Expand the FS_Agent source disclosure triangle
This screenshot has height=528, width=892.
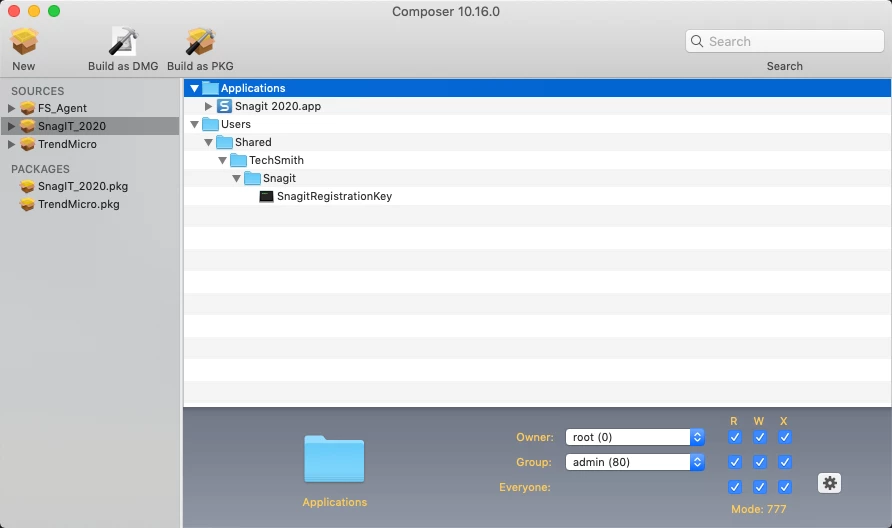tap(11, 108)
